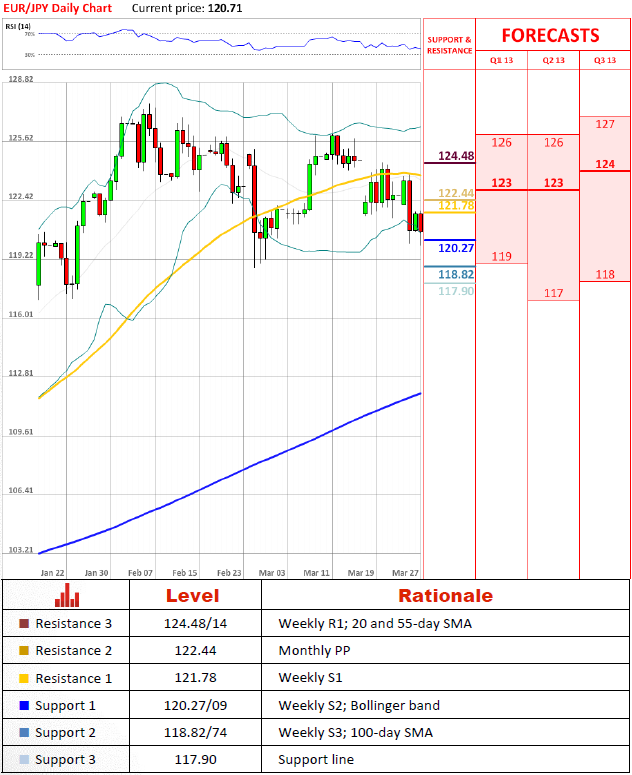Click the Resistance 1 yellow color swatch

24,678
